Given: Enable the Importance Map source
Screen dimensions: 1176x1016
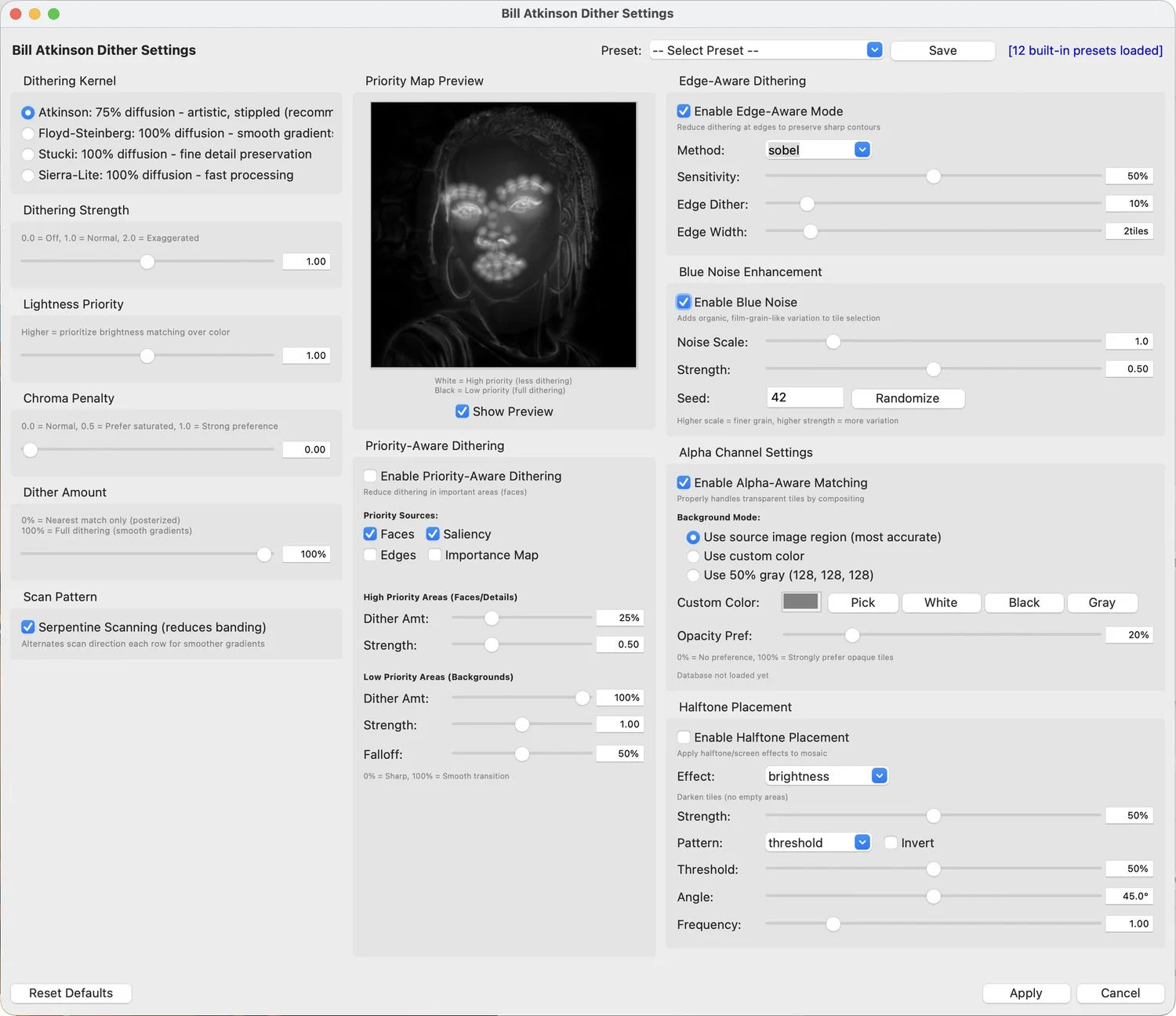Looking at the screenshot, I should (x=434, y=555).
